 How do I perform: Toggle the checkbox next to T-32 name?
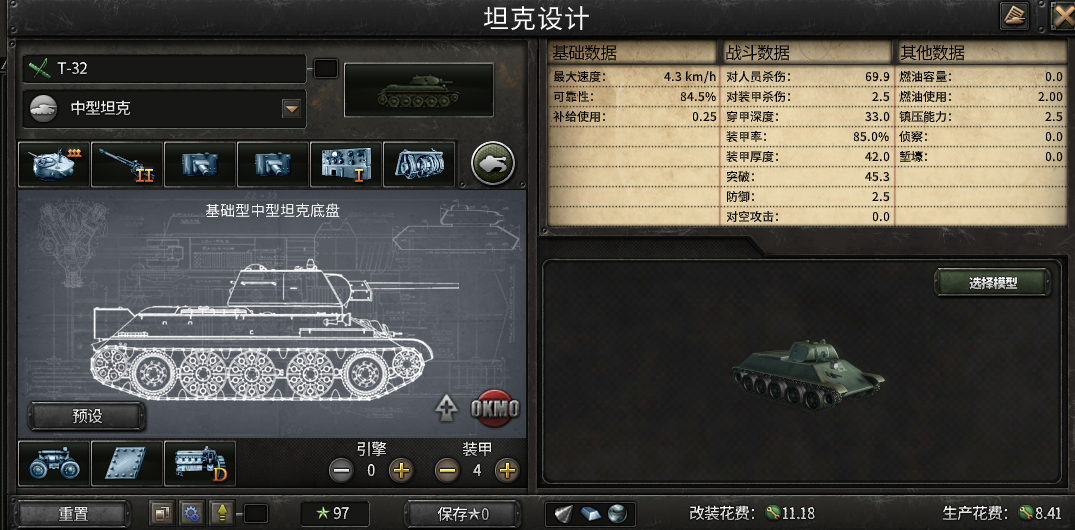326,69
